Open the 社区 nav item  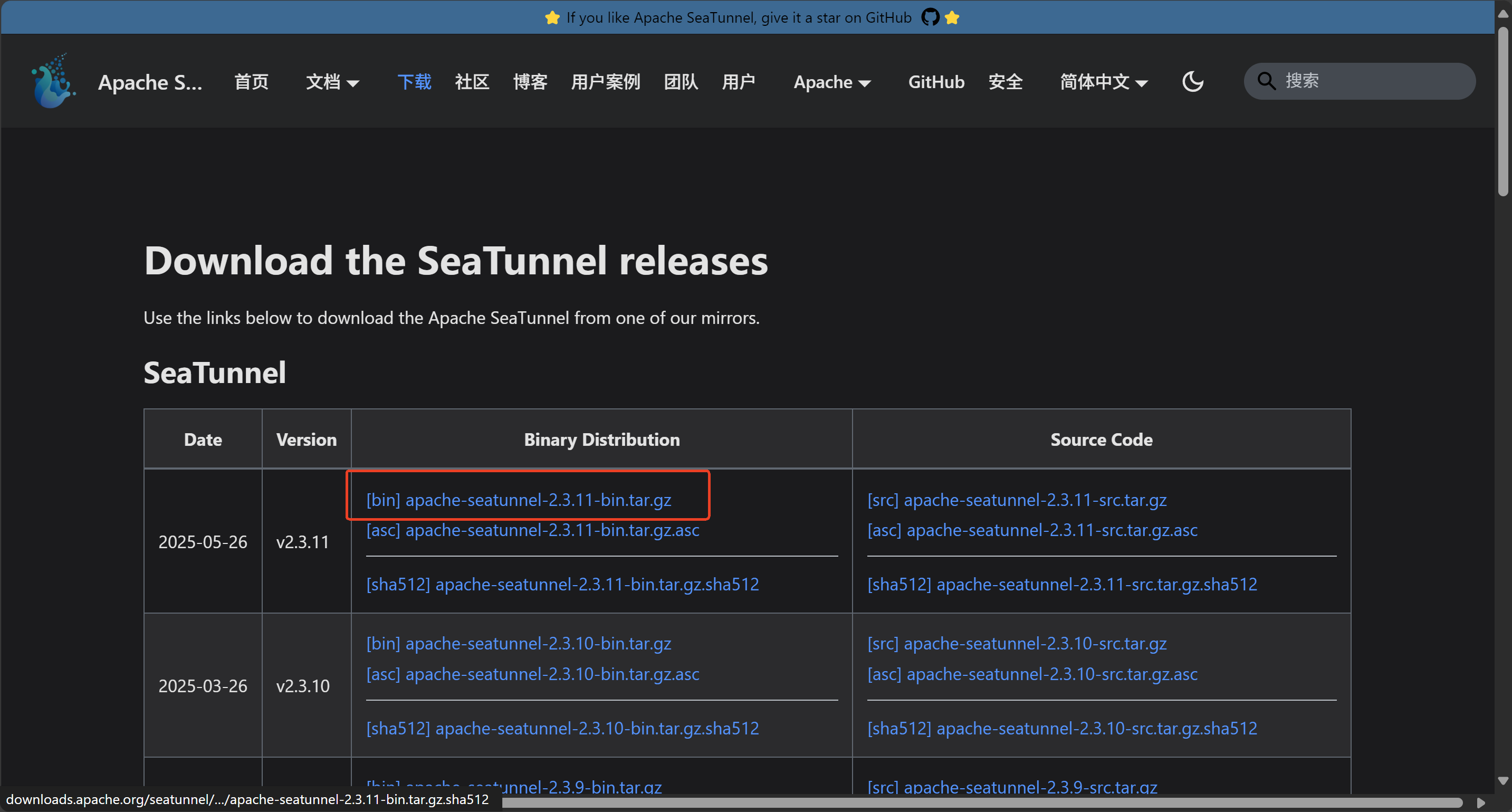click(x=472, y=82)
